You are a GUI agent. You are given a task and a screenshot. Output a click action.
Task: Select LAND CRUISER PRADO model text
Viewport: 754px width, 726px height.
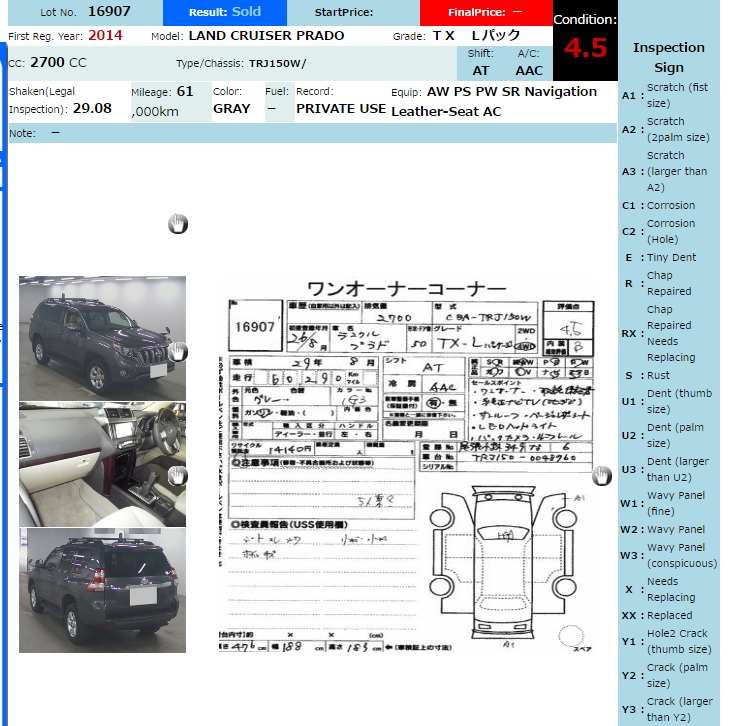click(266, 36)
